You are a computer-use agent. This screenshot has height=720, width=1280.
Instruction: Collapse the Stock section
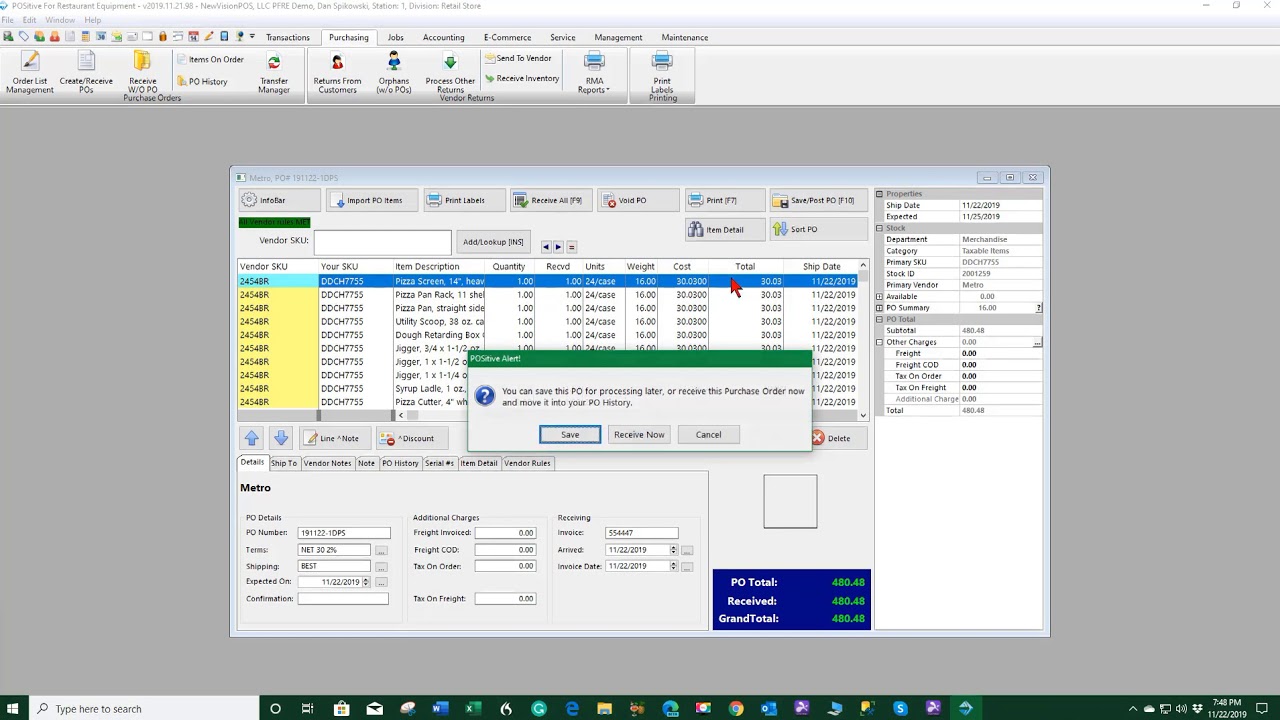pyautogui.click(x=880, y=228)
